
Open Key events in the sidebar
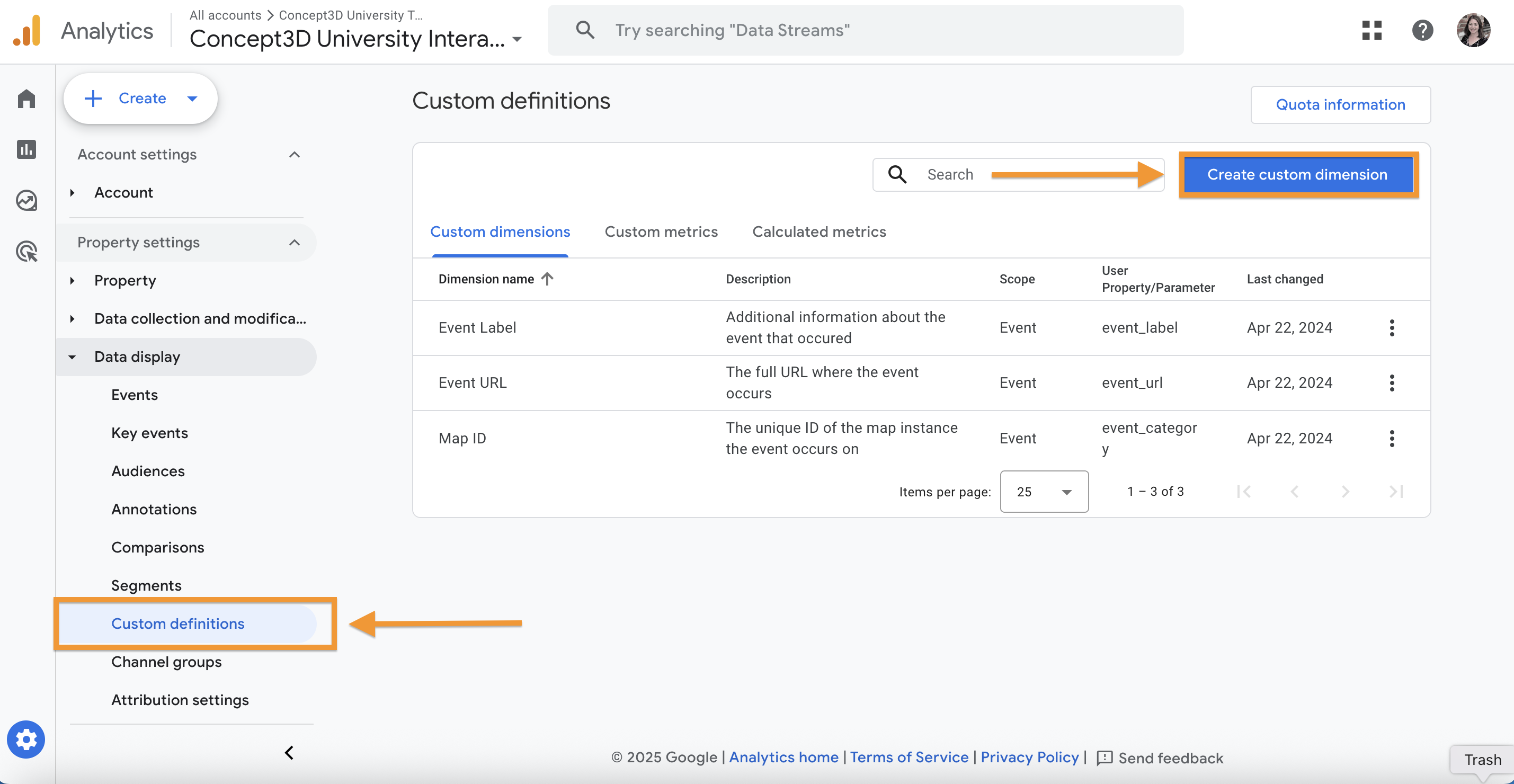[149, 433]
